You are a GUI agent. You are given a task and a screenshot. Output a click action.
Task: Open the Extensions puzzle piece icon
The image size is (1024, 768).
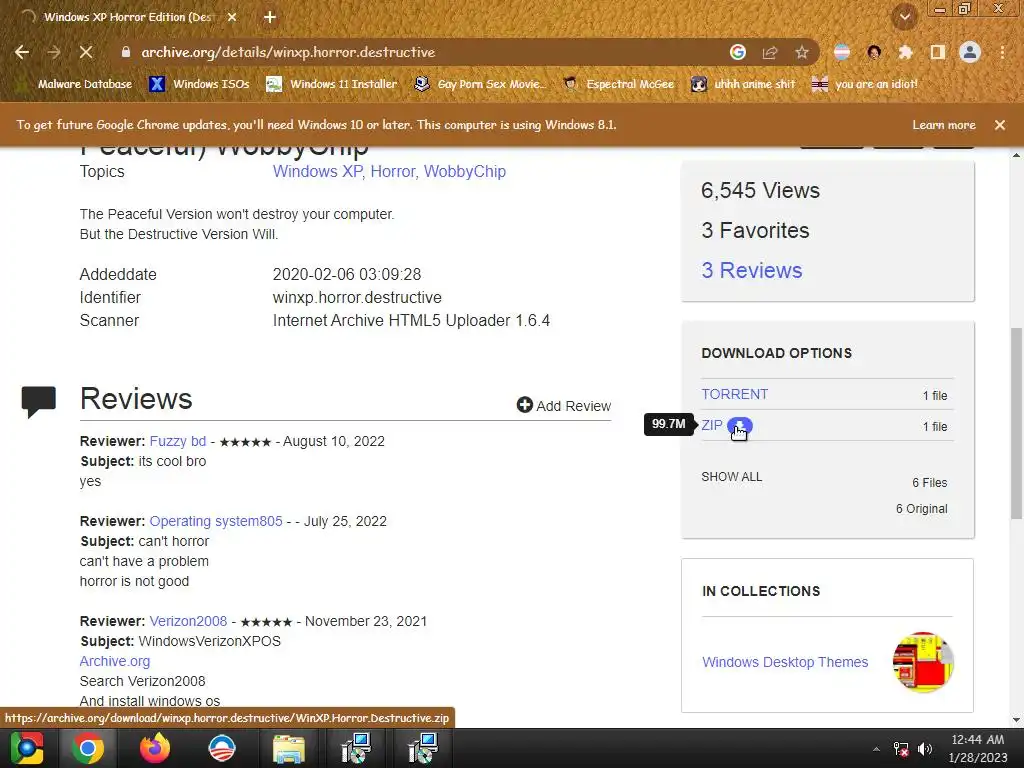[x=905, y=52]
